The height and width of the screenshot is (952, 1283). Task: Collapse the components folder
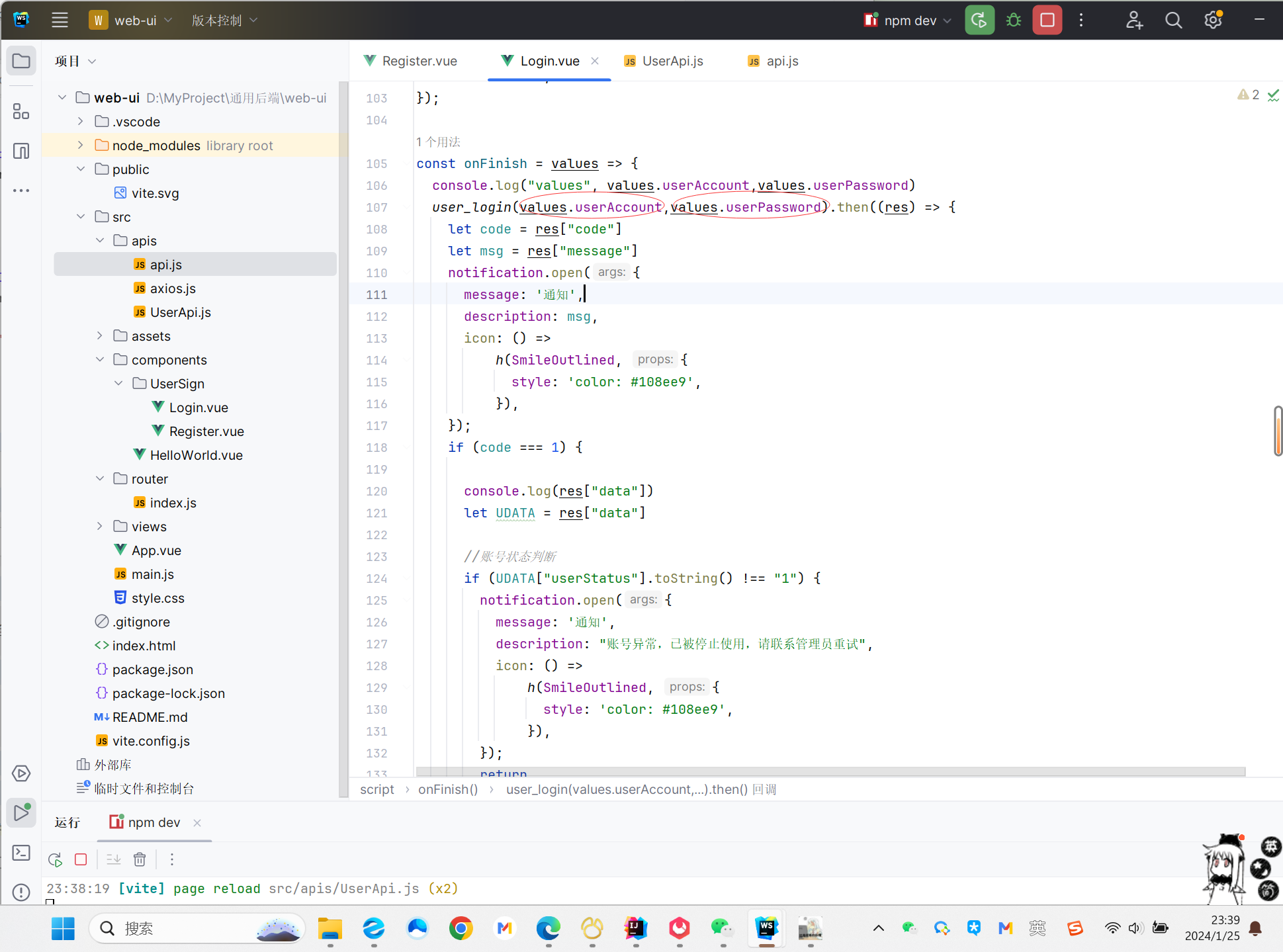100,359
